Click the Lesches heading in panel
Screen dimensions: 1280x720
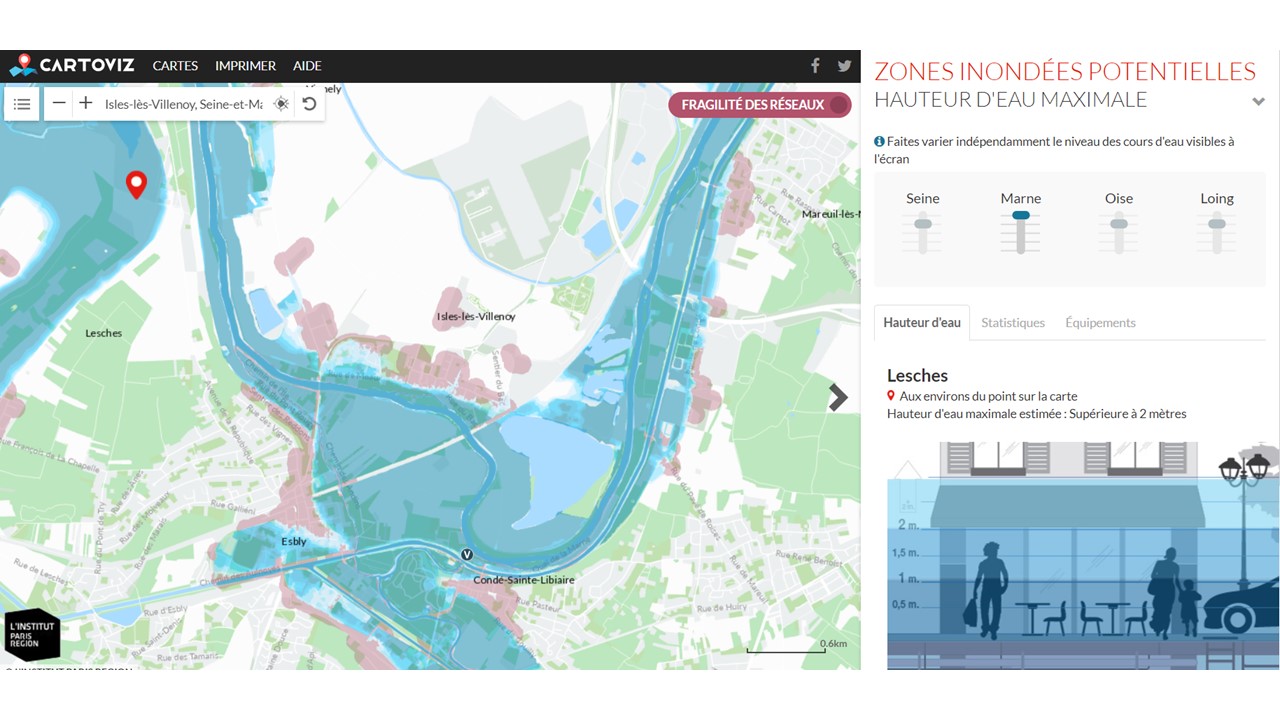917,376
